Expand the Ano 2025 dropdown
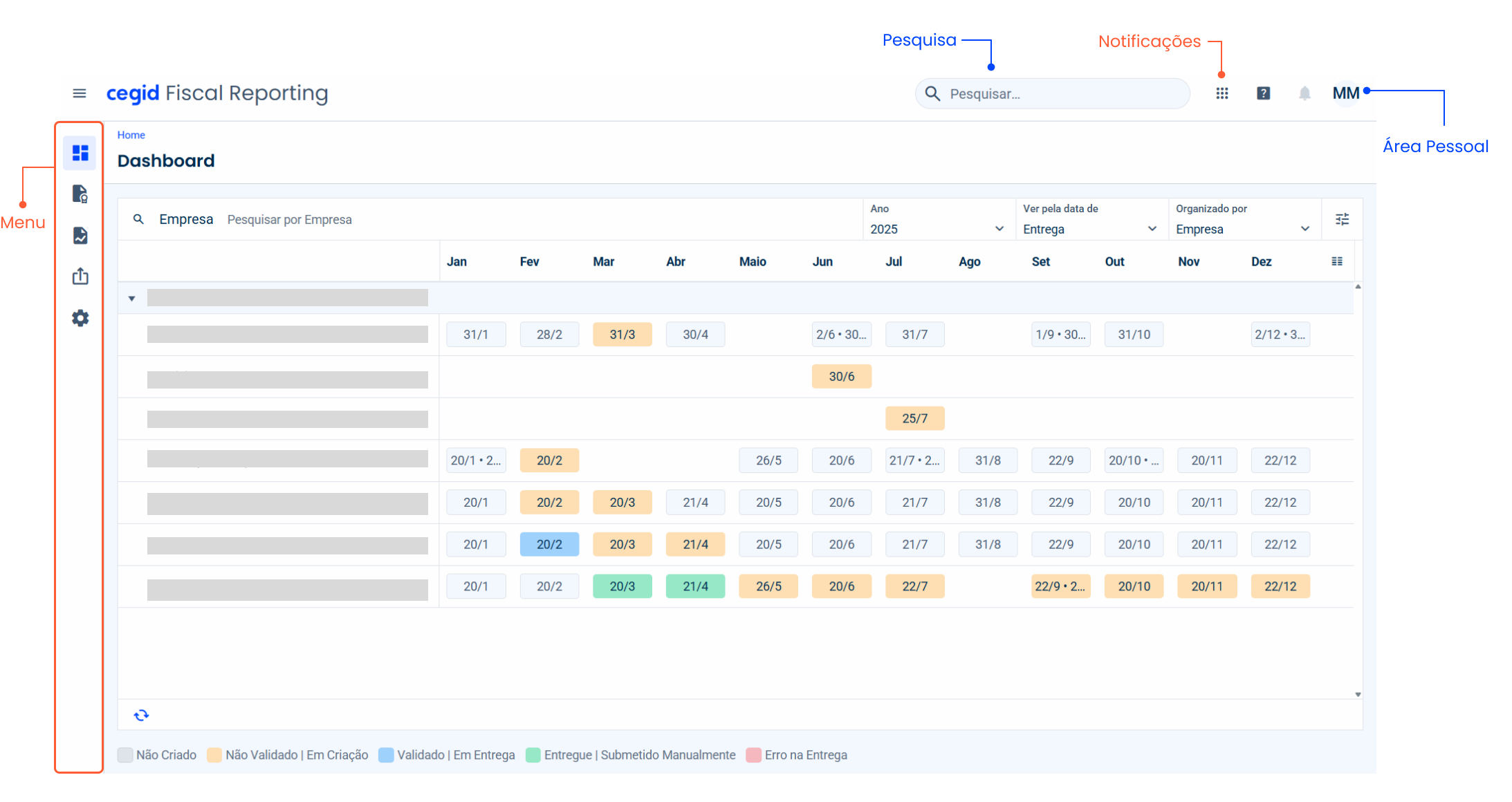This screenshot has width=1512, height=802. [937, 229]
